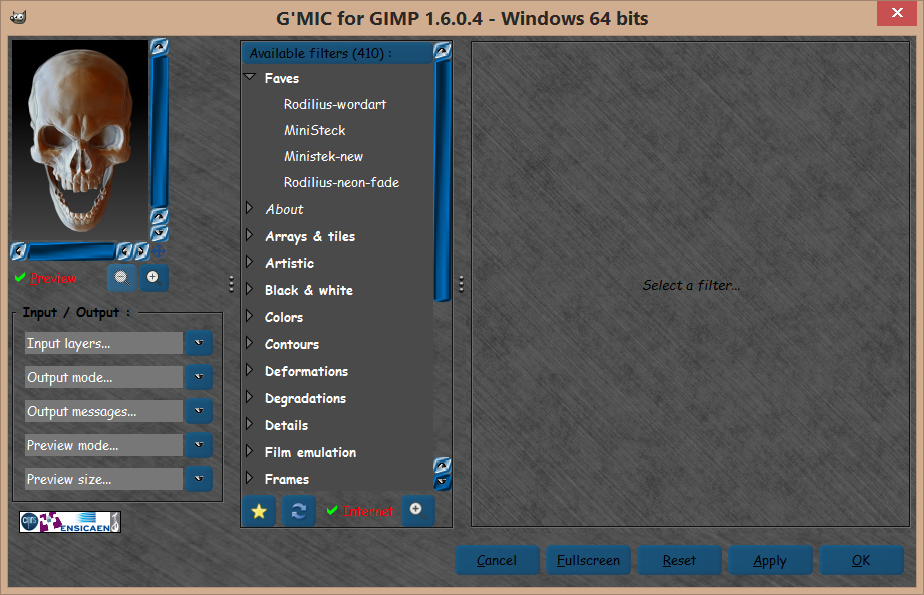Expand the Details category triangle
Viewport: 924px width, 595px height.
tap(250, 424)
